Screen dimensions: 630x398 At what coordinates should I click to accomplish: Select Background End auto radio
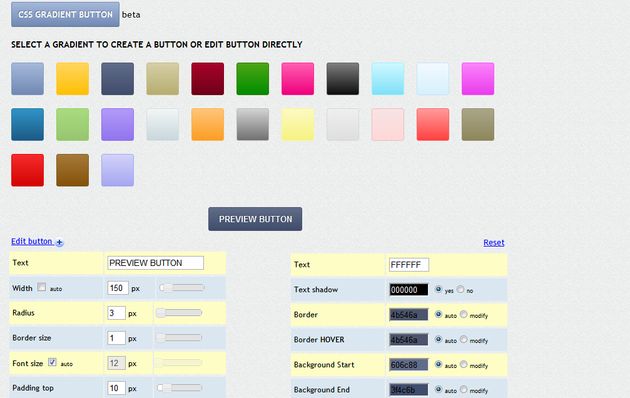pyautogui.click(x=438, y=389)
